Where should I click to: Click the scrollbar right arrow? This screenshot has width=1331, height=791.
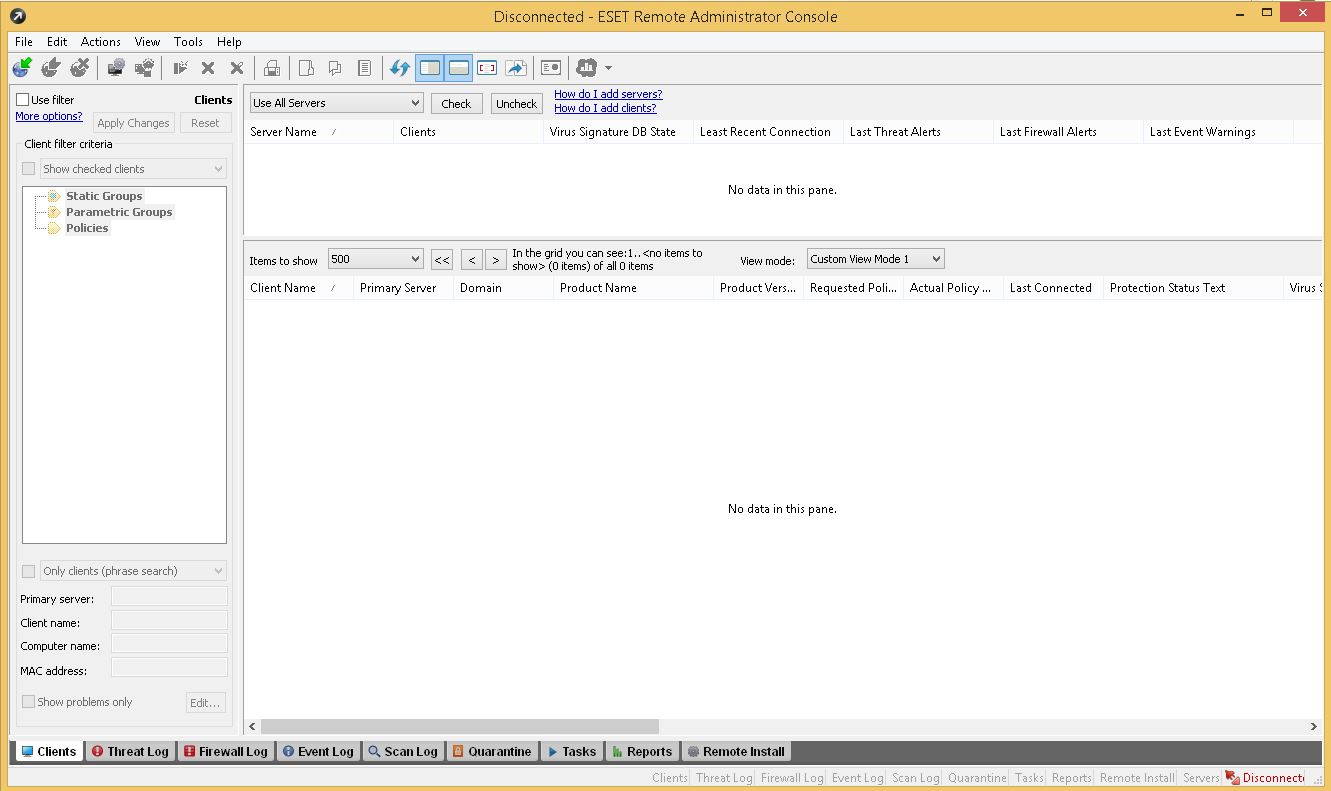[x=1314, y=726]
